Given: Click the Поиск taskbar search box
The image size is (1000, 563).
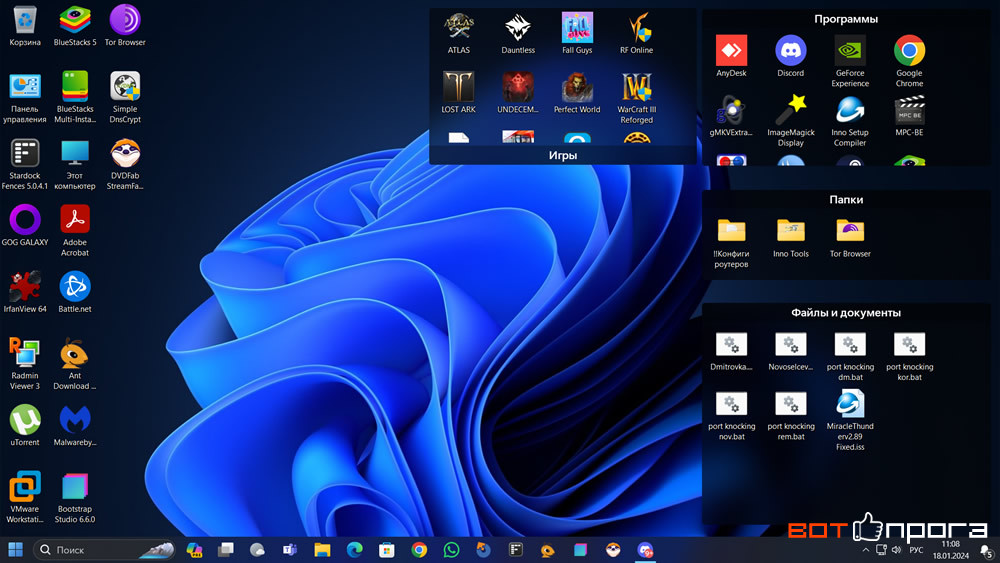Looking at the screenshot, I should 104,550.
